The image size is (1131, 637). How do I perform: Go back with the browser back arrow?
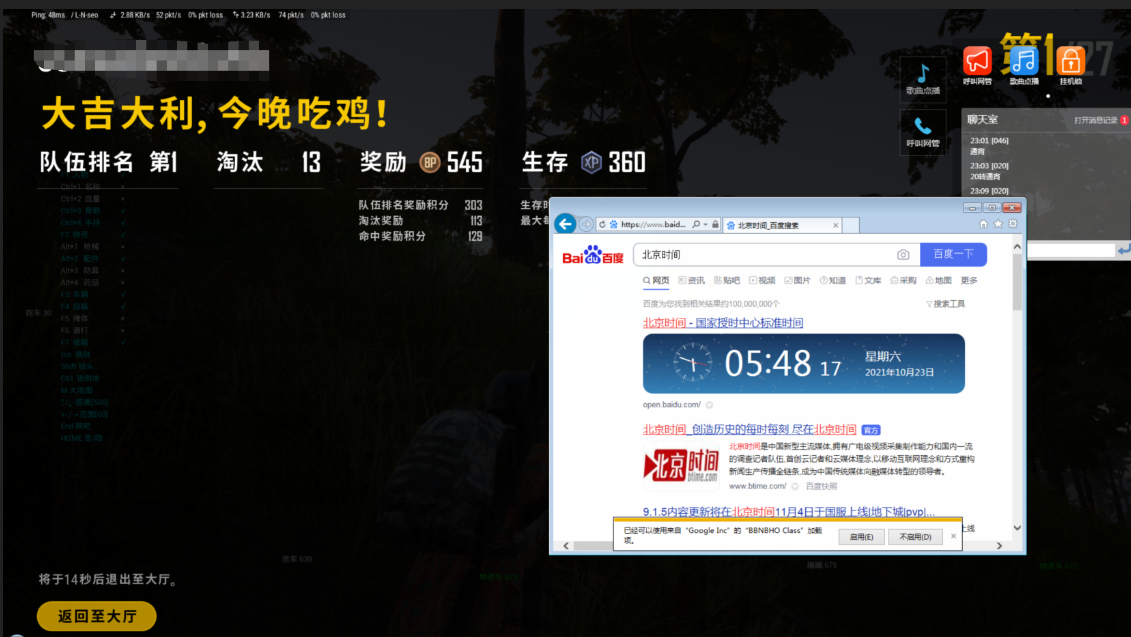(x=565, y=224)
